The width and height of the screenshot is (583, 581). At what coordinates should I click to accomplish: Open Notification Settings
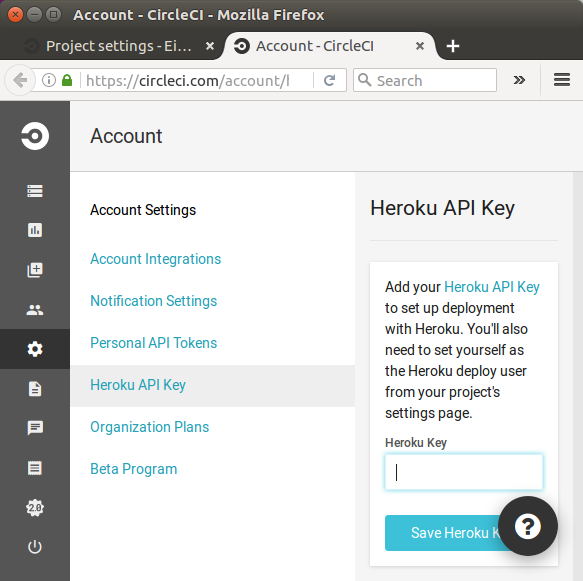coord(154,301)
